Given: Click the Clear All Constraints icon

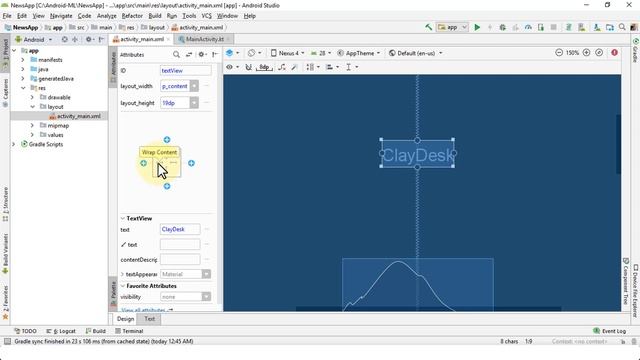Looking at the screenshot, I should tap(282, 67).
